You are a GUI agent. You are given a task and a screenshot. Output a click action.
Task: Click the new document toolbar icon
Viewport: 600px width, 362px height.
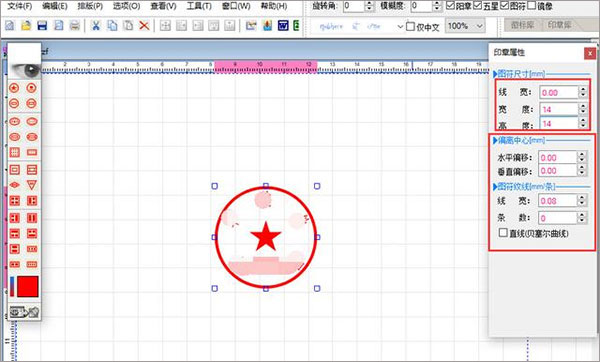(10, 26)
